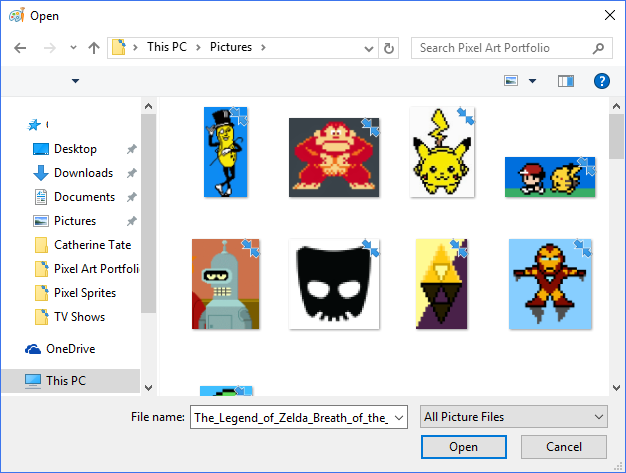Open the address bar history dropdown
626x473 pixels.
(369, 49)
